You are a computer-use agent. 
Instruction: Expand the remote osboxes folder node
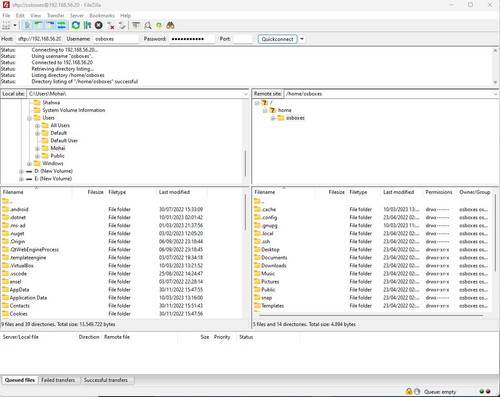click(x=273, y=118)
